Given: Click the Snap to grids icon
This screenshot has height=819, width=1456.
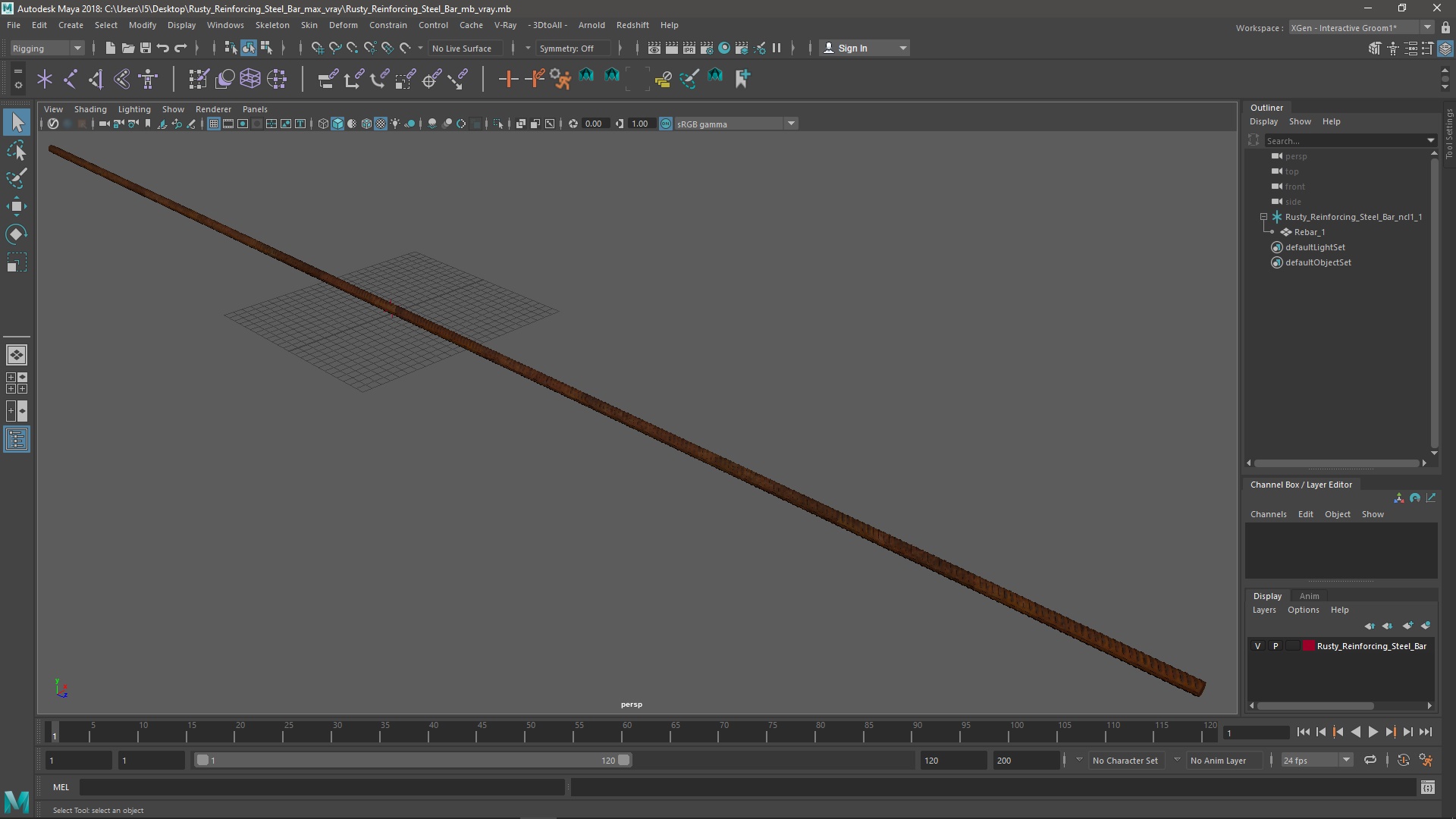Looking at the screenshot, I should [x=318, y=48].
